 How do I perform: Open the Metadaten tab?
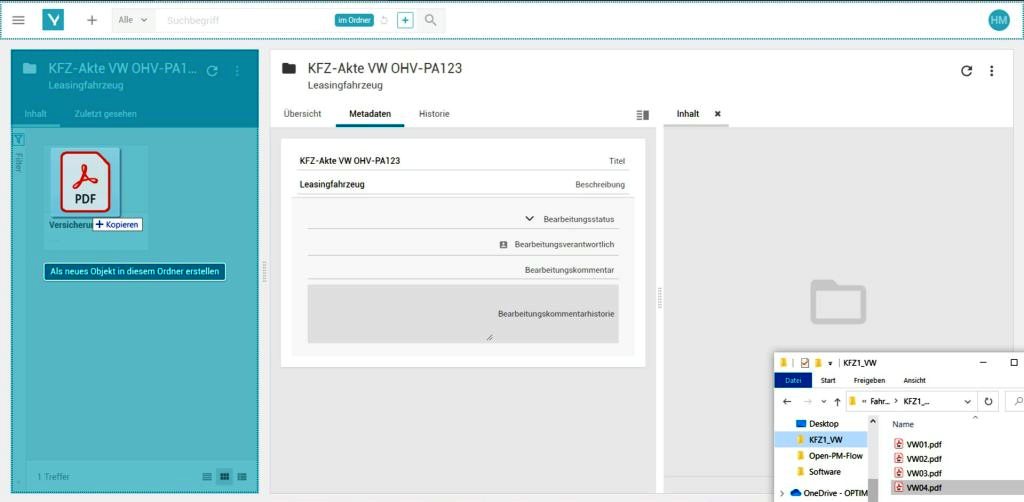(x=370, y=114)
